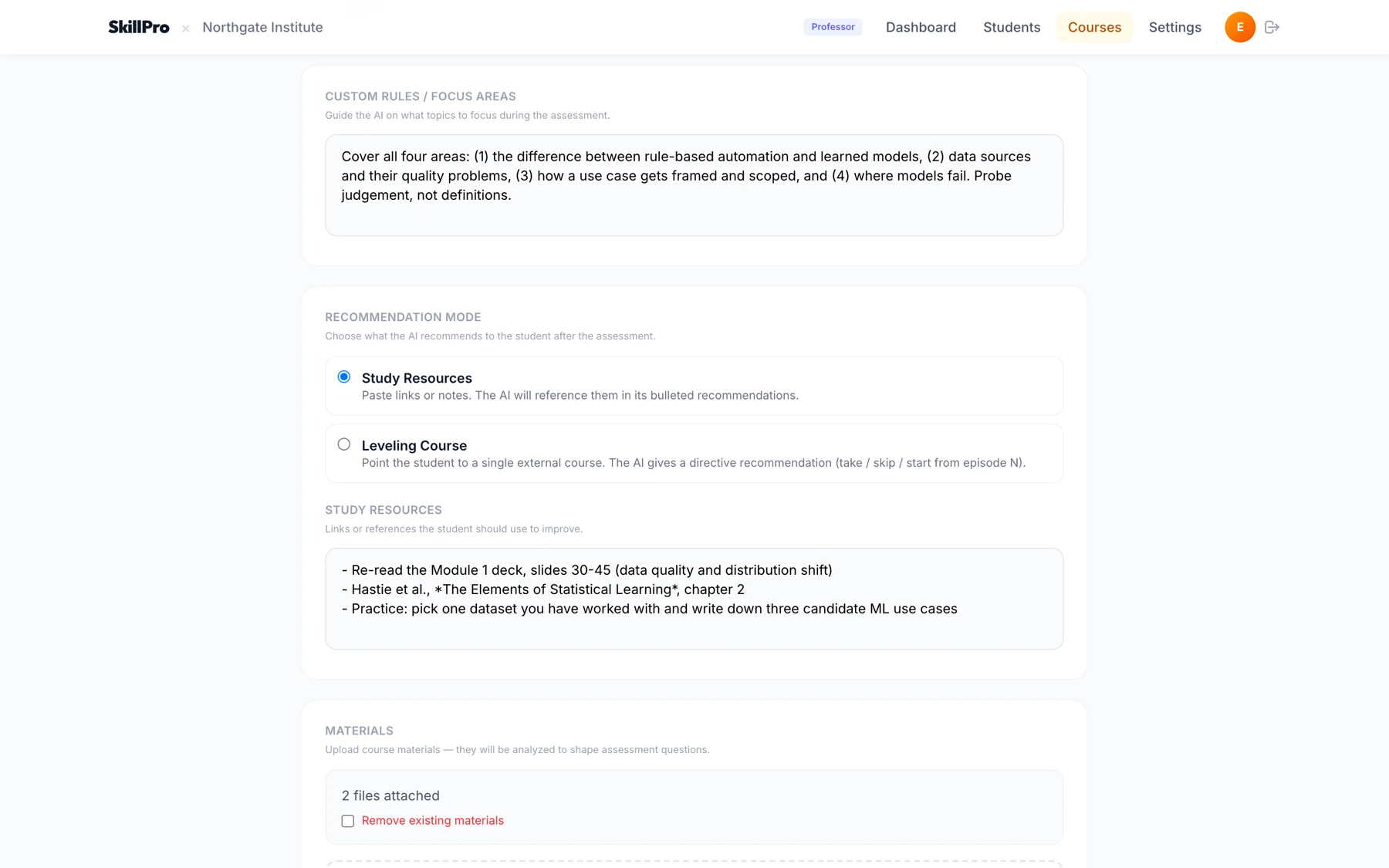Image resolution: width=1389 pixels, height=868 pixels.
Task: Click the 'Upload course materials' hint text
Action: click(x=517, y=750)
